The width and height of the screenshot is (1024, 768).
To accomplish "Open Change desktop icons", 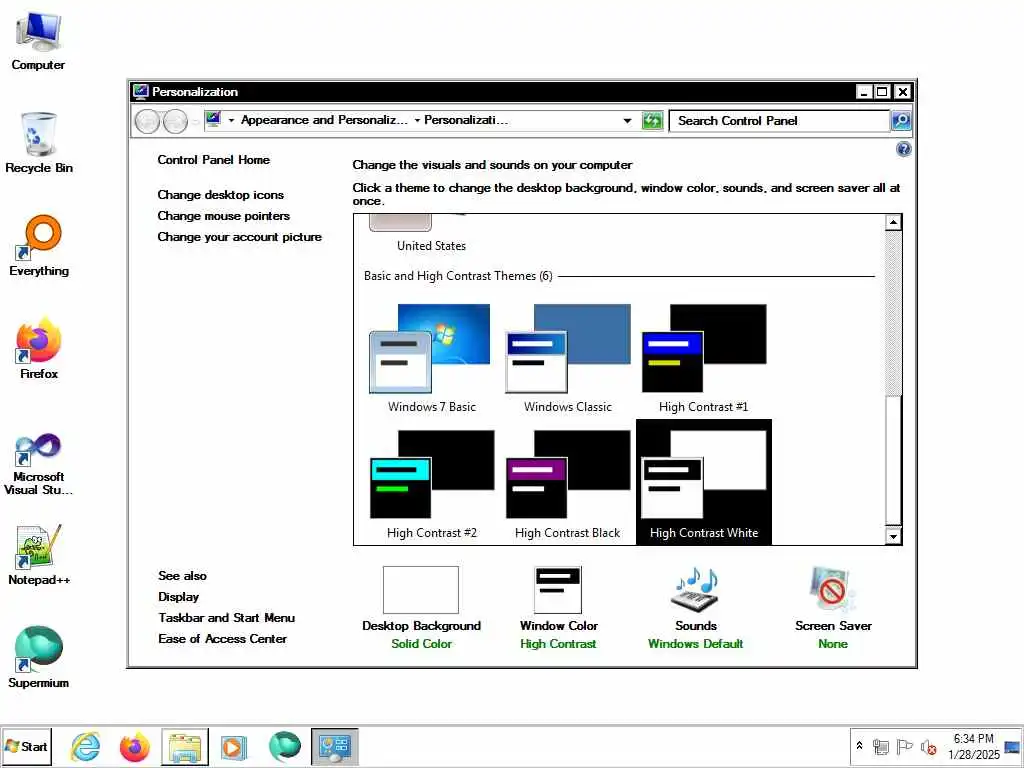I will 221,195.
